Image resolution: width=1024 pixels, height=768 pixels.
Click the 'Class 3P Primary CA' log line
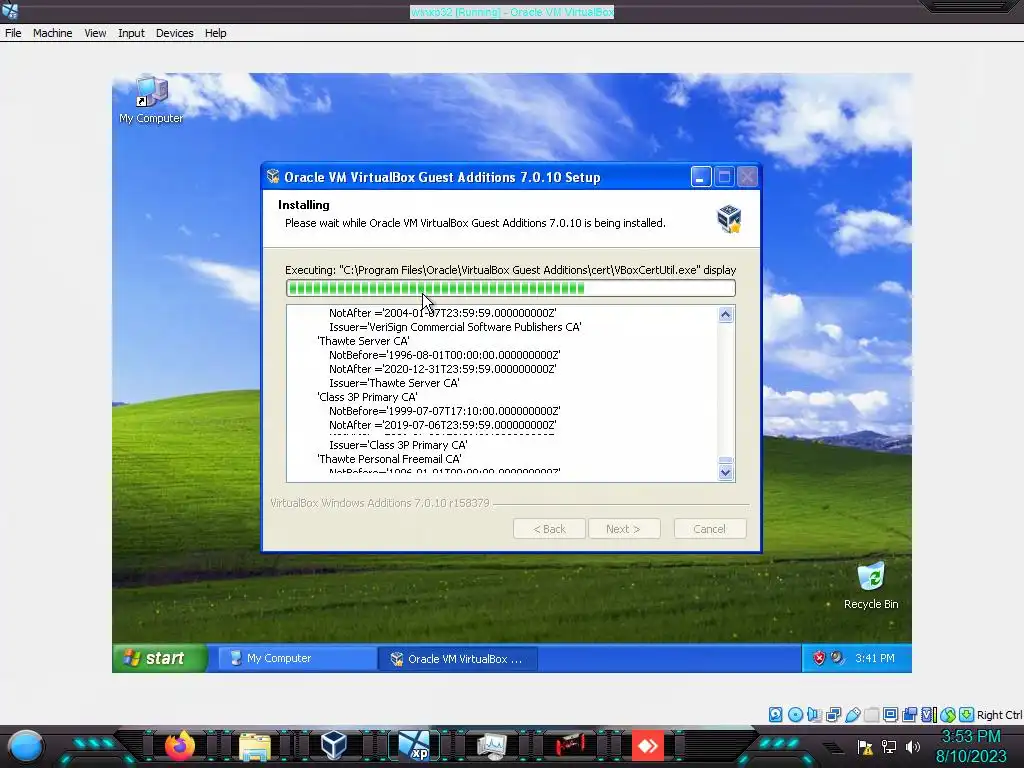pos(367,397)
